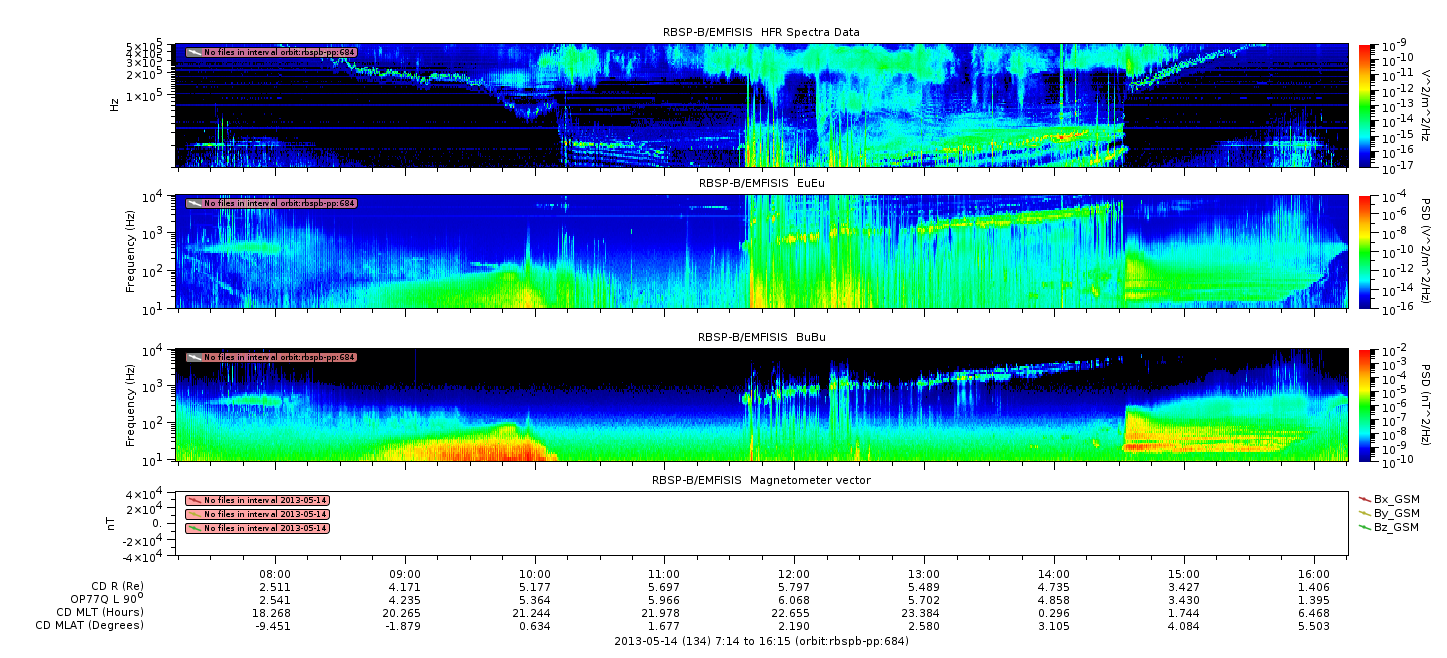Click the By_GSM yellow legend line icon
The image size is (1447, 658).
tap(1364, 512)
